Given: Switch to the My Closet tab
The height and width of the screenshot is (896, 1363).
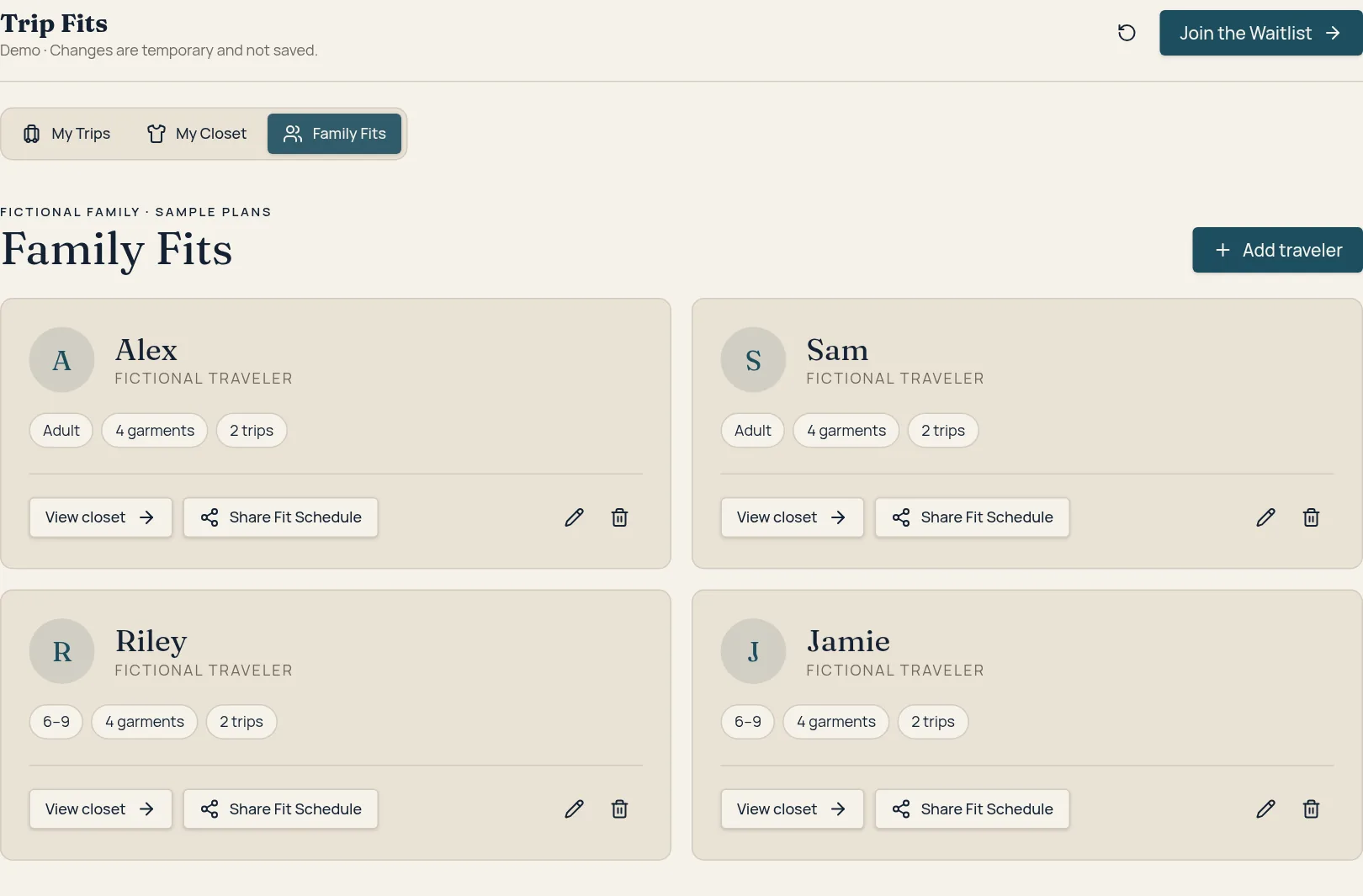Looking at the screenshot, I should point(198,134).
